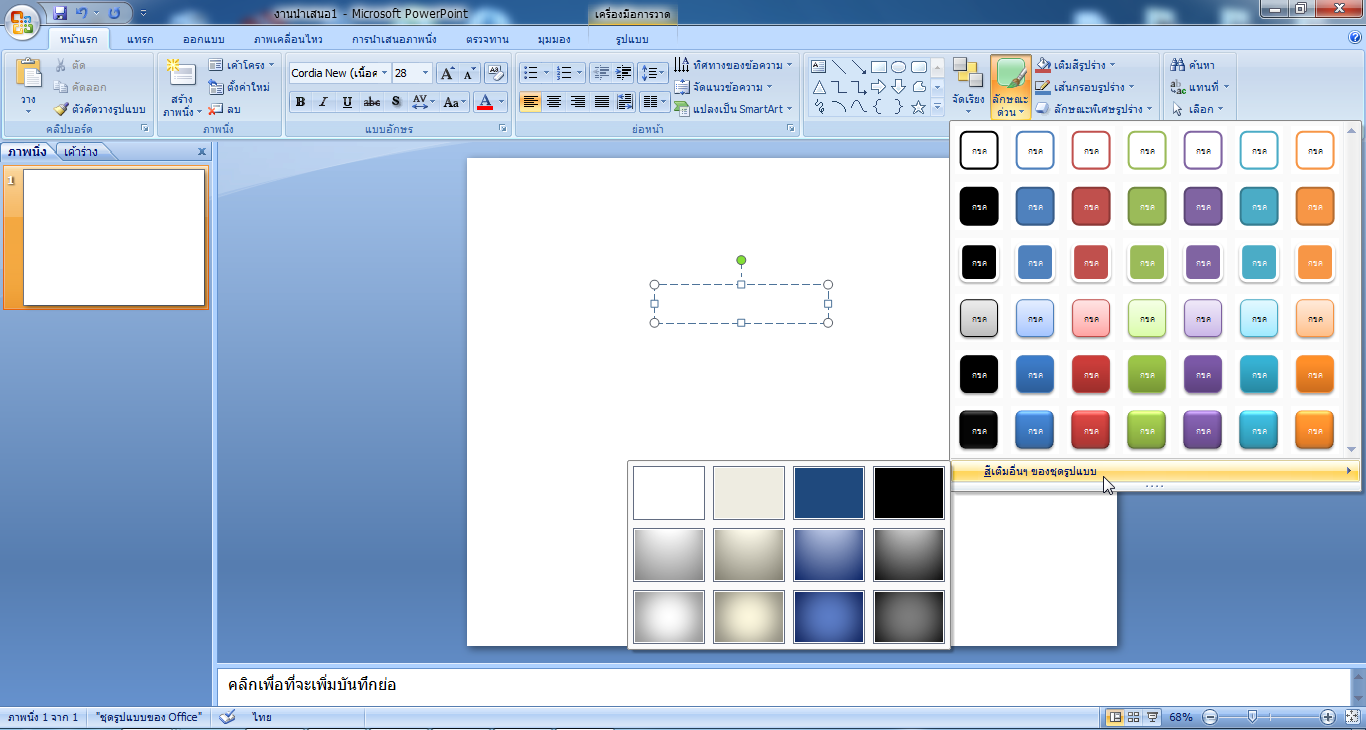This screenshot has width=1366, height=730.
Task: Toggle italic text formatting
Action: [323, 102]
